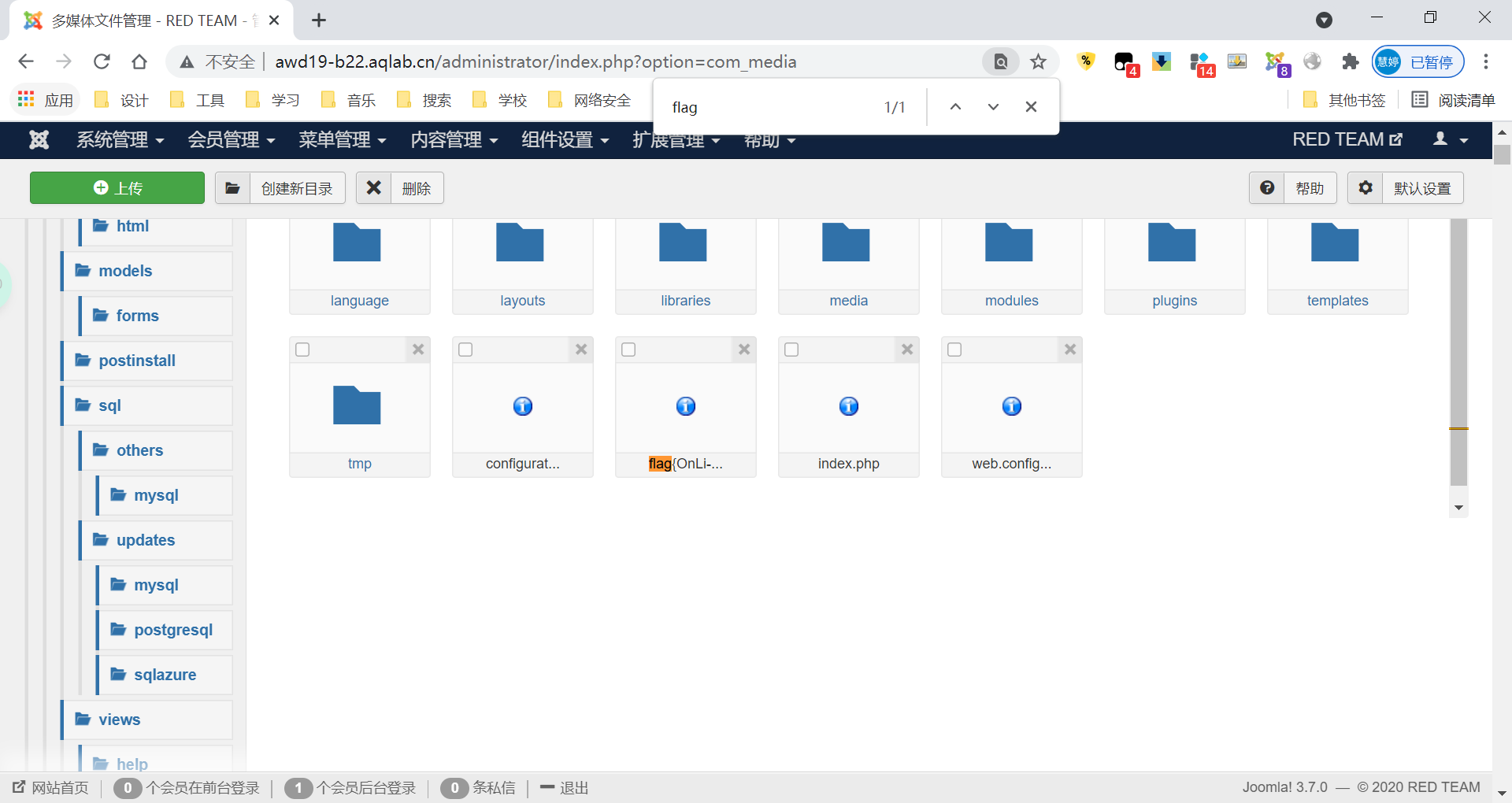The height and width of the screenshot is (803, 1512).
Task: Expand the 组件设置 dropdown menu
Action: click(x=565, y=140)
